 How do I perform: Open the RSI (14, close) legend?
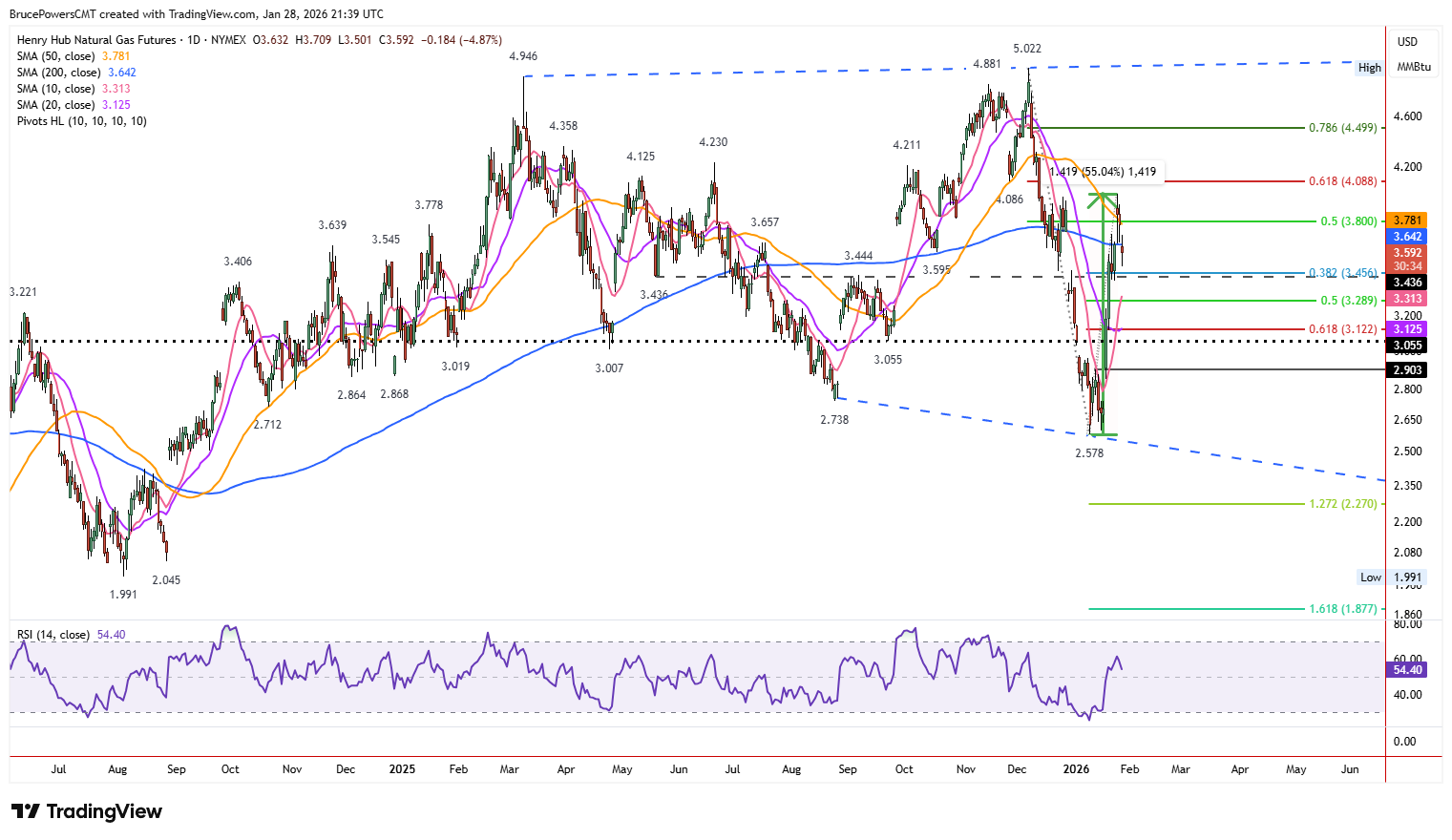72,635
